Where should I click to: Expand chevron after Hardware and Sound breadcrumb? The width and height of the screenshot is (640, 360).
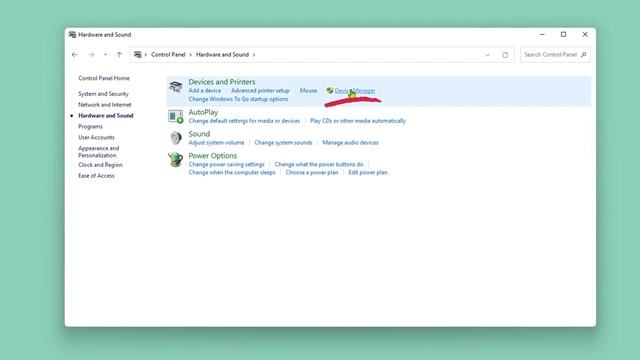254,55
